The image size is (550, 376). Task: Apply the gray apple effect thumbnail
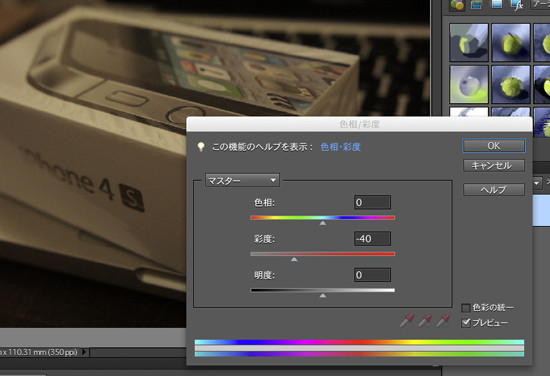(x=469, y=84)
